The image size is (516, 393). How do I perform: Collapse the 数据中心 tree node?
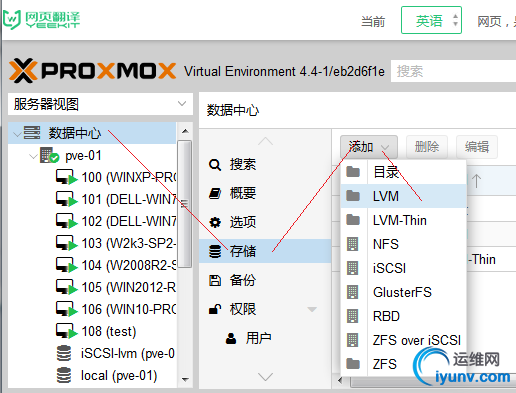(17, 134)
